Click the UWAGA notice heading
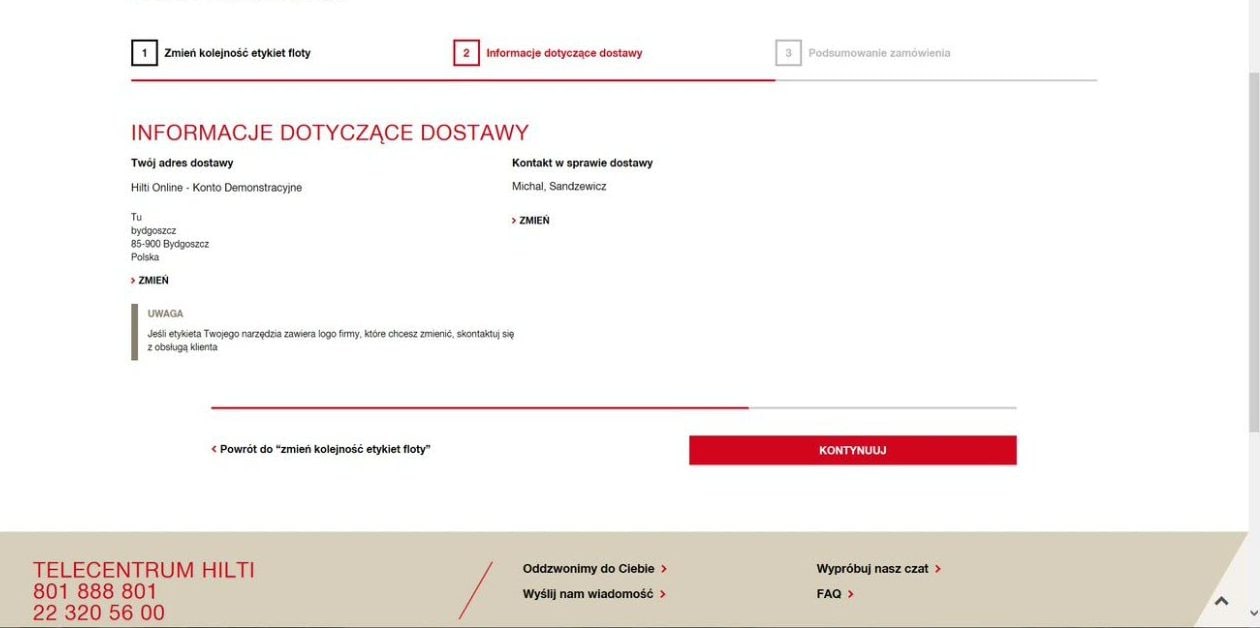This screenshot has height=628, width=1260. click(x=165, y=314)
